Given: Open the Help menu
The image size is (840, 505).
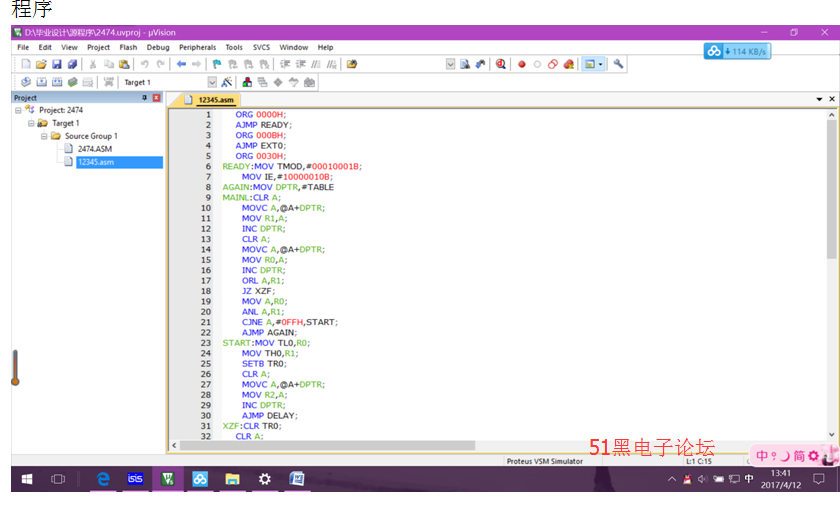Looking at the screenshot, I should coord(325,47).
